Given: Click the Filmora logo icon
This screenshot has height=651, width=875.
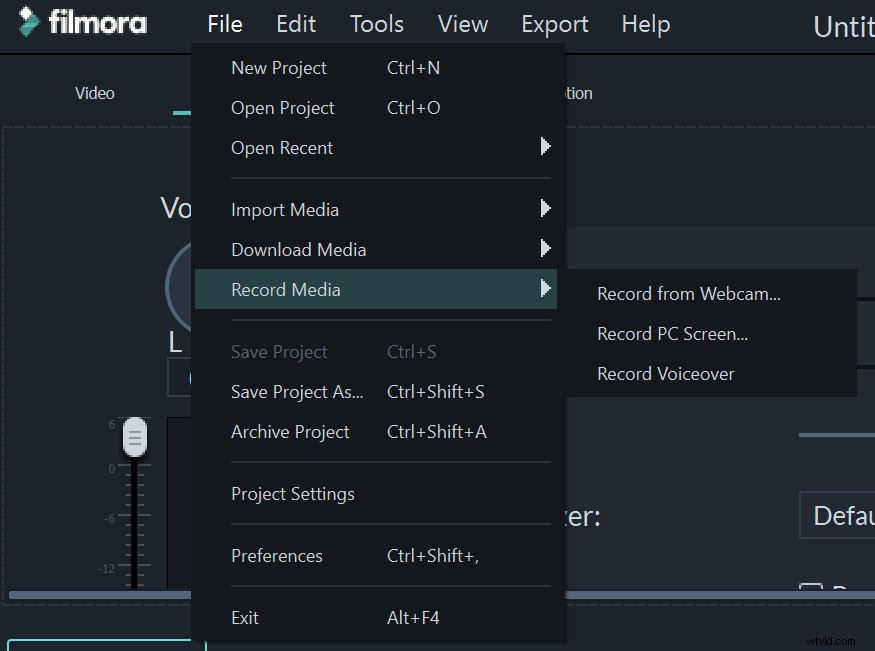Looking at the screenshot, I should tap(31, 22).
